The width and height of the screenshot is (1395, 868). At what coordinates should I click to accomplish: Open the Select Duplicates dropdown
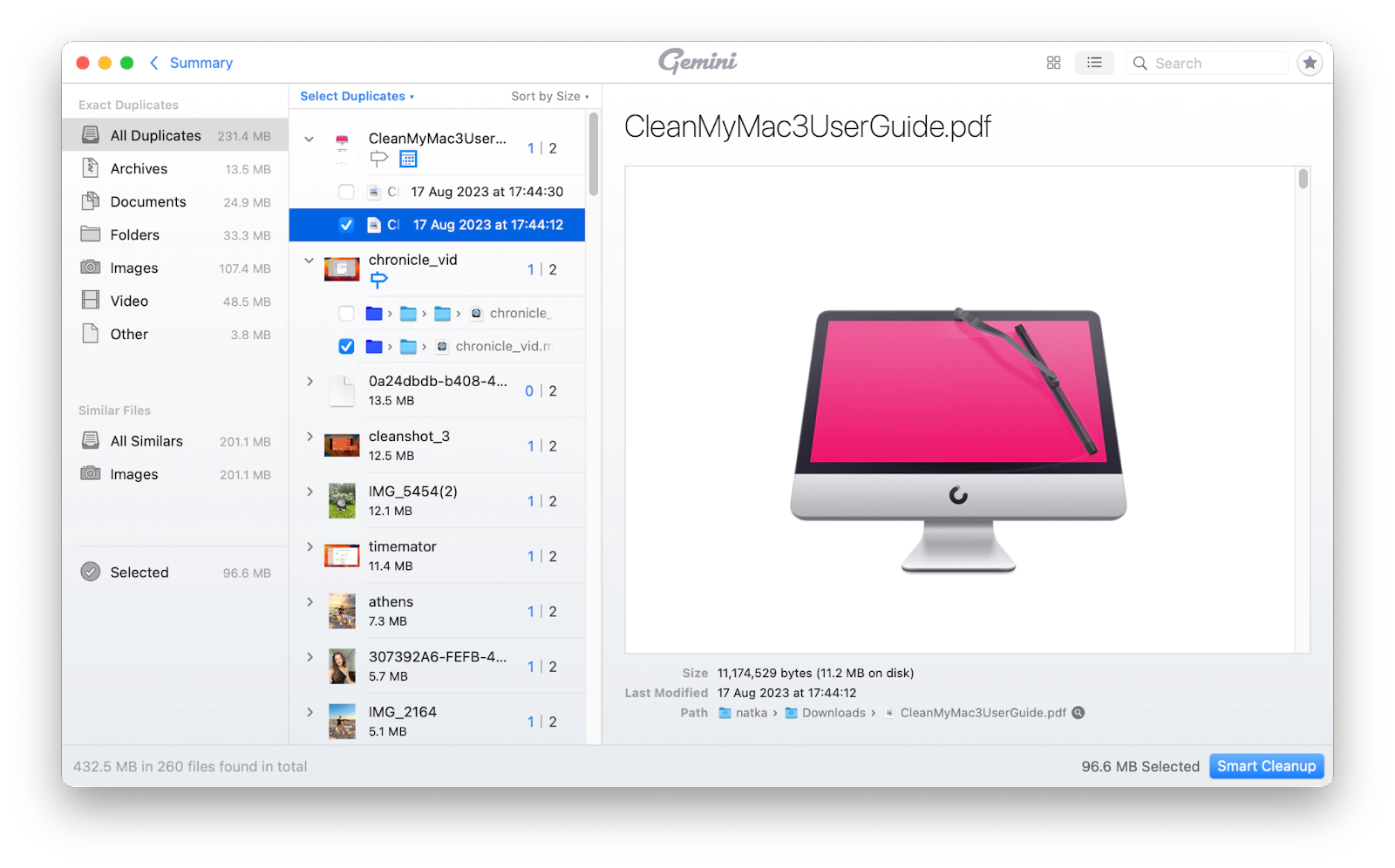pyautogui.click(x=357, y=96)
